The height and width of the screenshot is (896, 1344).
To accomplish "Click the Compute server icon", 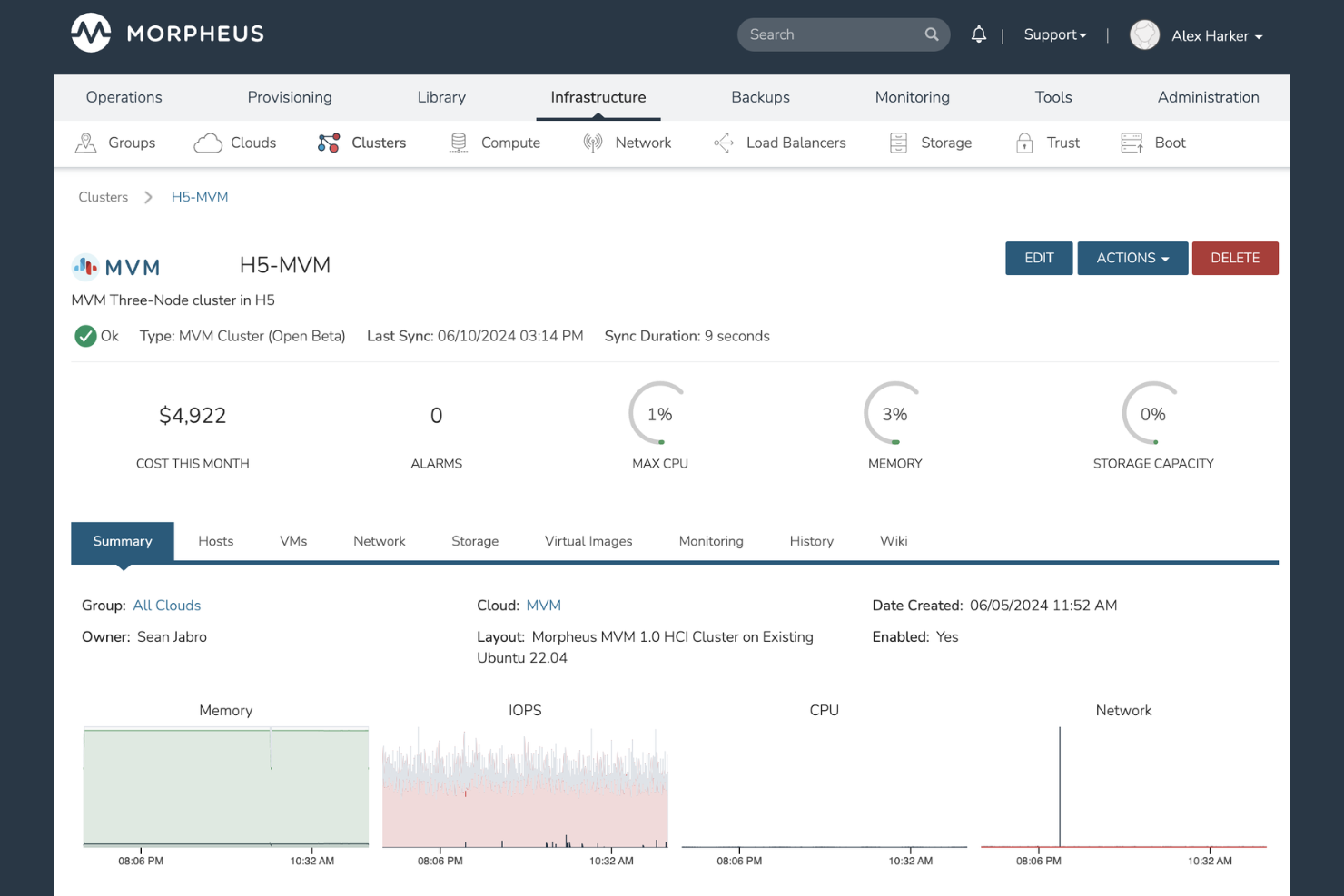I will click(x=459, y=143).
